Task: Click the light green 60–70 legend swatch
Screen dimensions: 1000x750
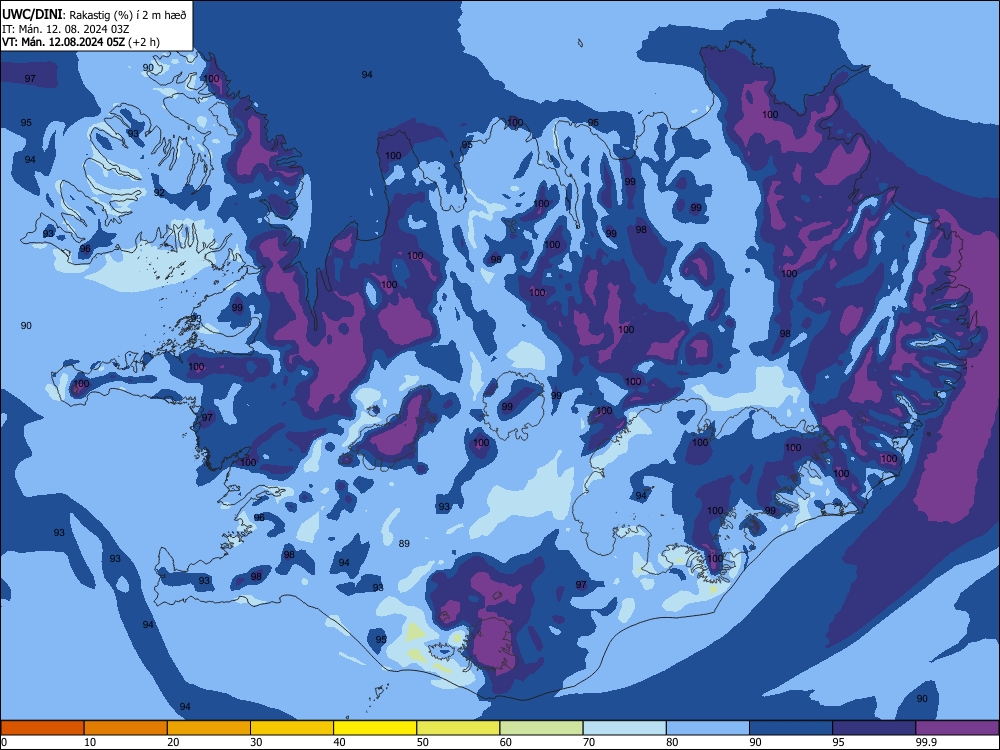Action: (x=541, y=728)
